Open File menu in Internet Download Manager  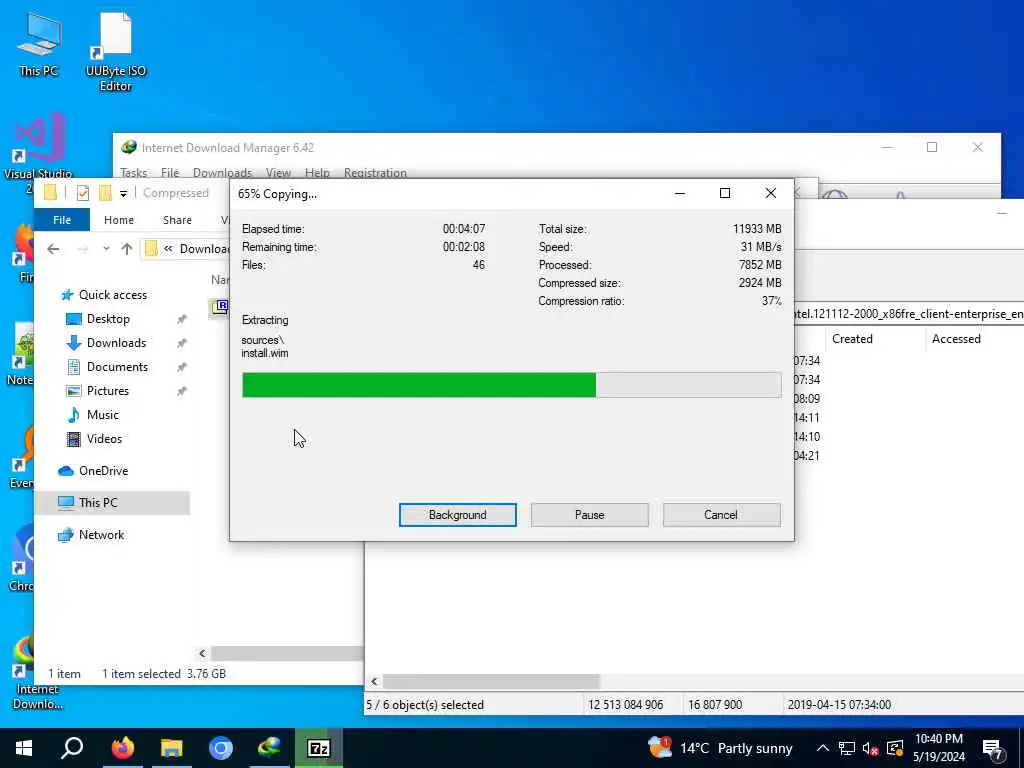tap(170, 172)
